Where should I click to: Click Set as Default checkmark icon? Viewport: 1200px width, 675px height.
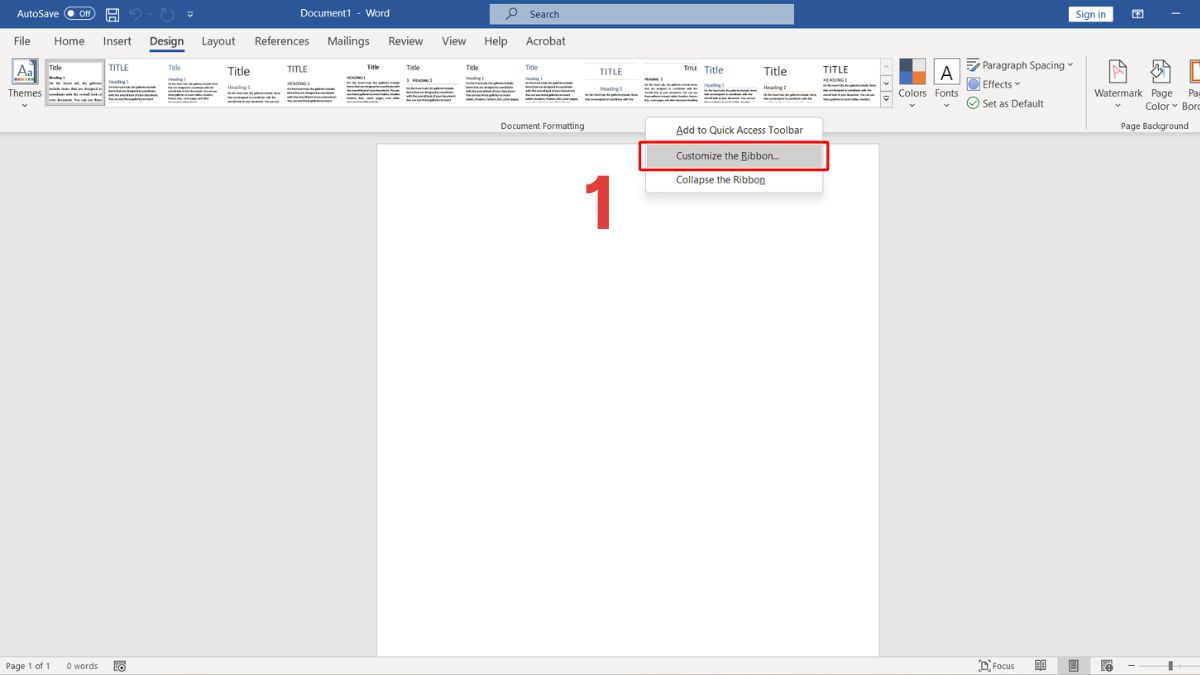[973, 104]
